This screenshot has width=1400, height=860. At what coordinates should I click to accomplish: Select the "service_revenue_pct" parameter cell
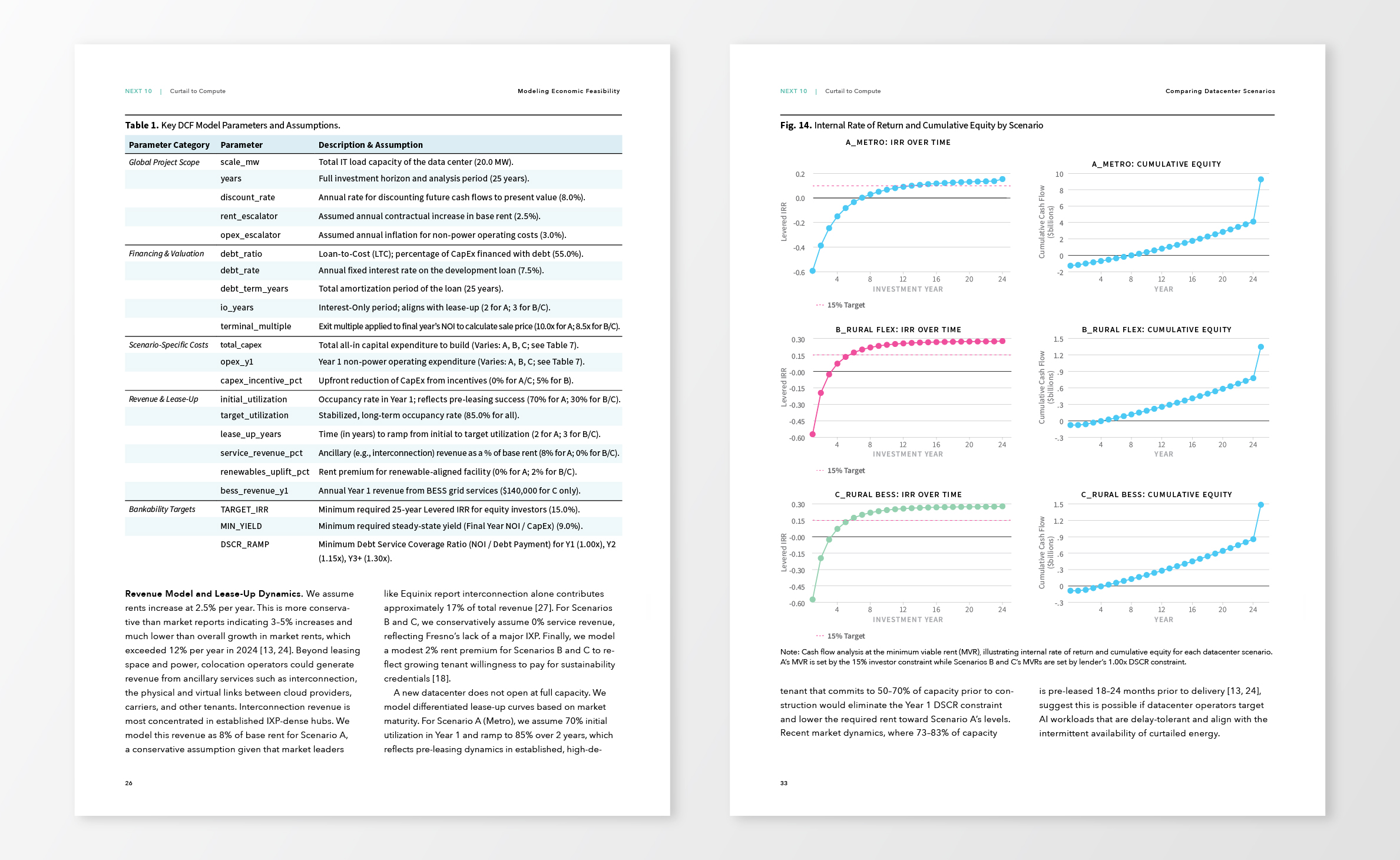point(262,453)
